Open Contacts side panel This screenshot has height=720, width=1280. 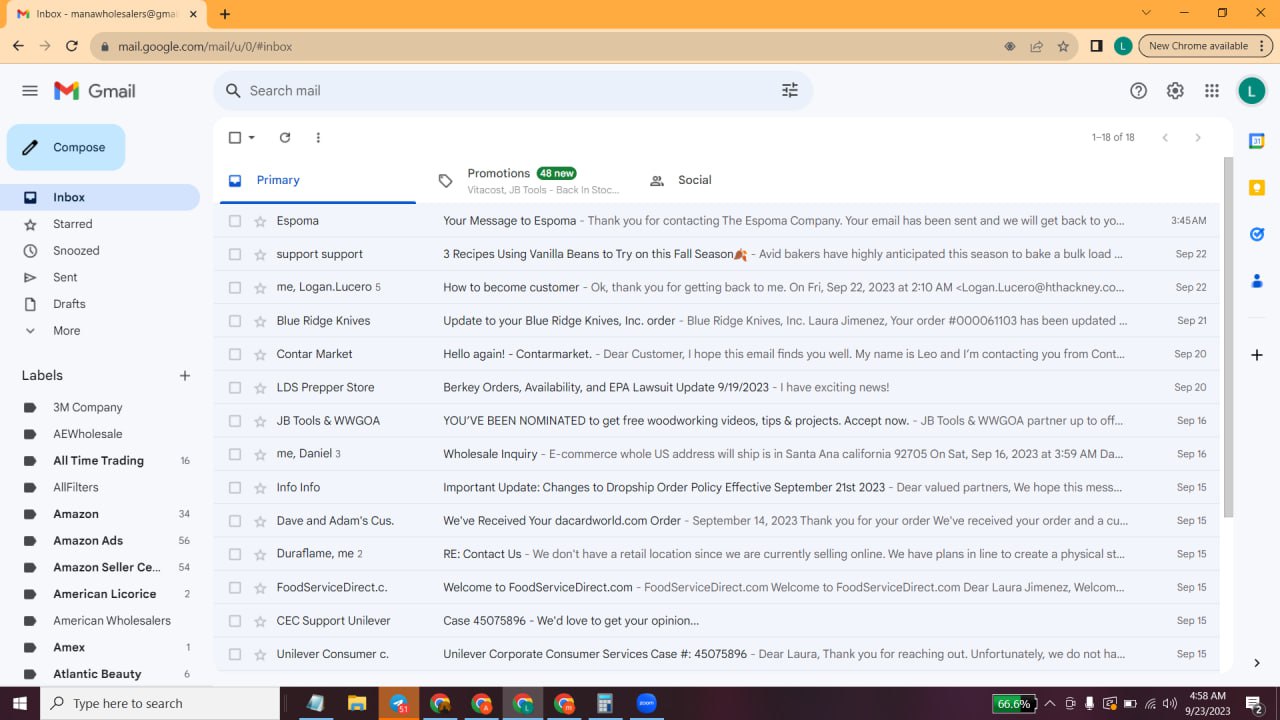pos(1257,281)
